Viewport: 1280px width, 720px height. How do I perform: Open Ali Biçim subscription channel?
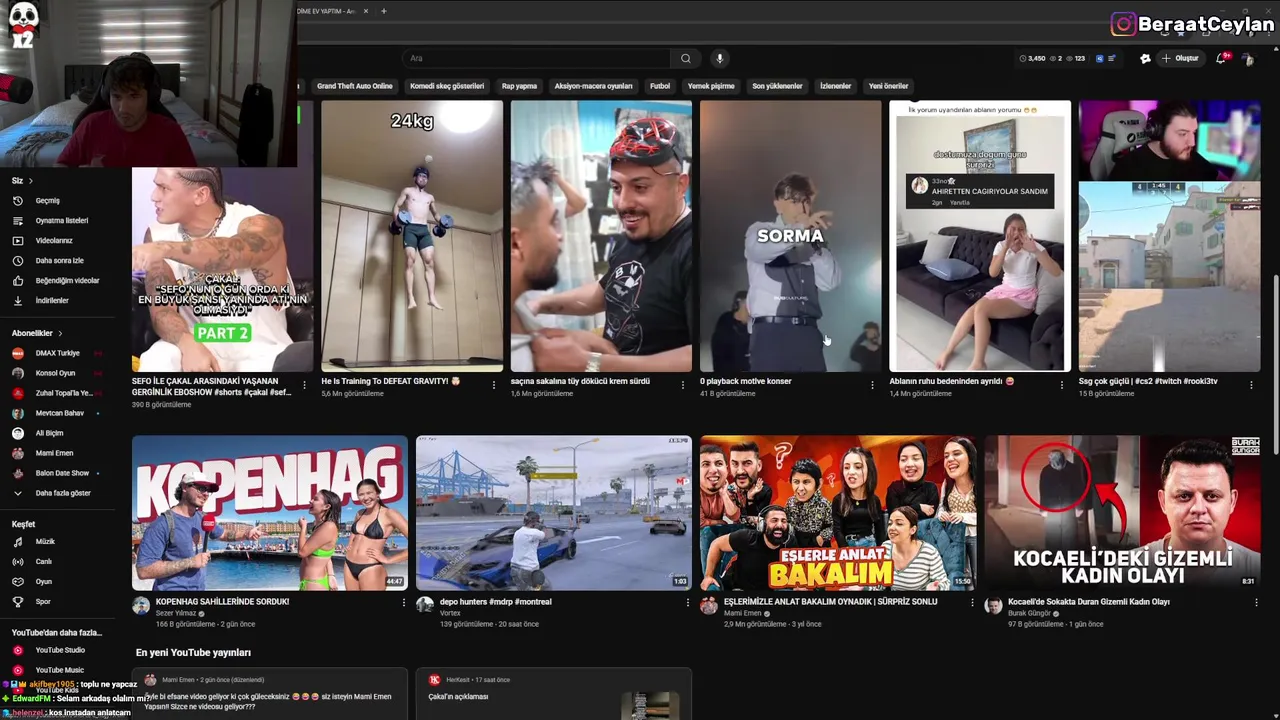tap(49, 433)
